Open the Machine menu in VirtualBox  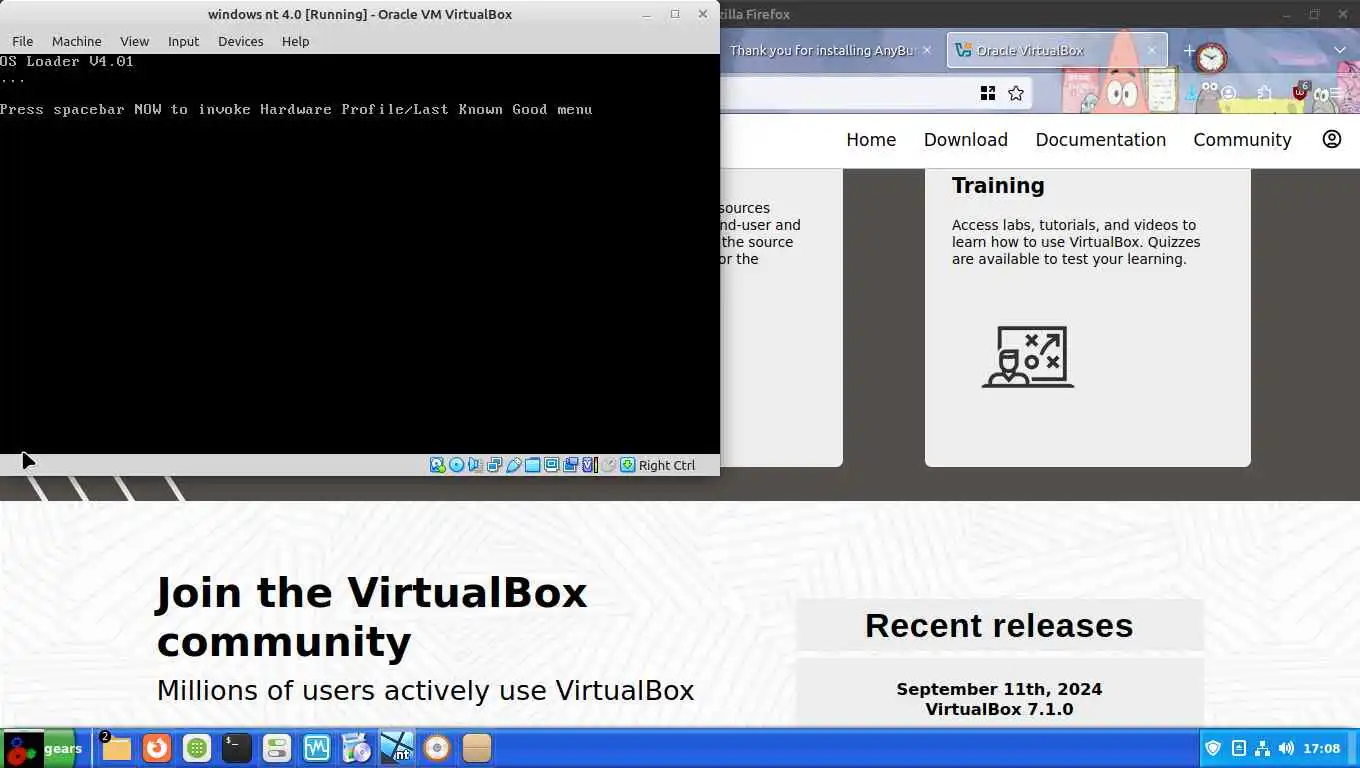[x=76, y=41]
